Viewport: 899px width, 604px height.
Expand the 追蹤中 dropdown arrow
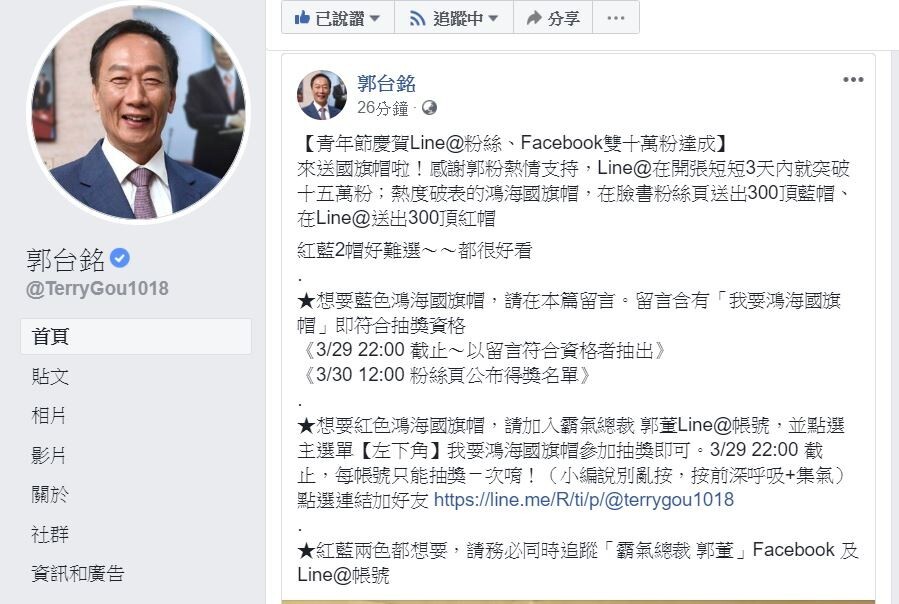(x=493, y=18)
